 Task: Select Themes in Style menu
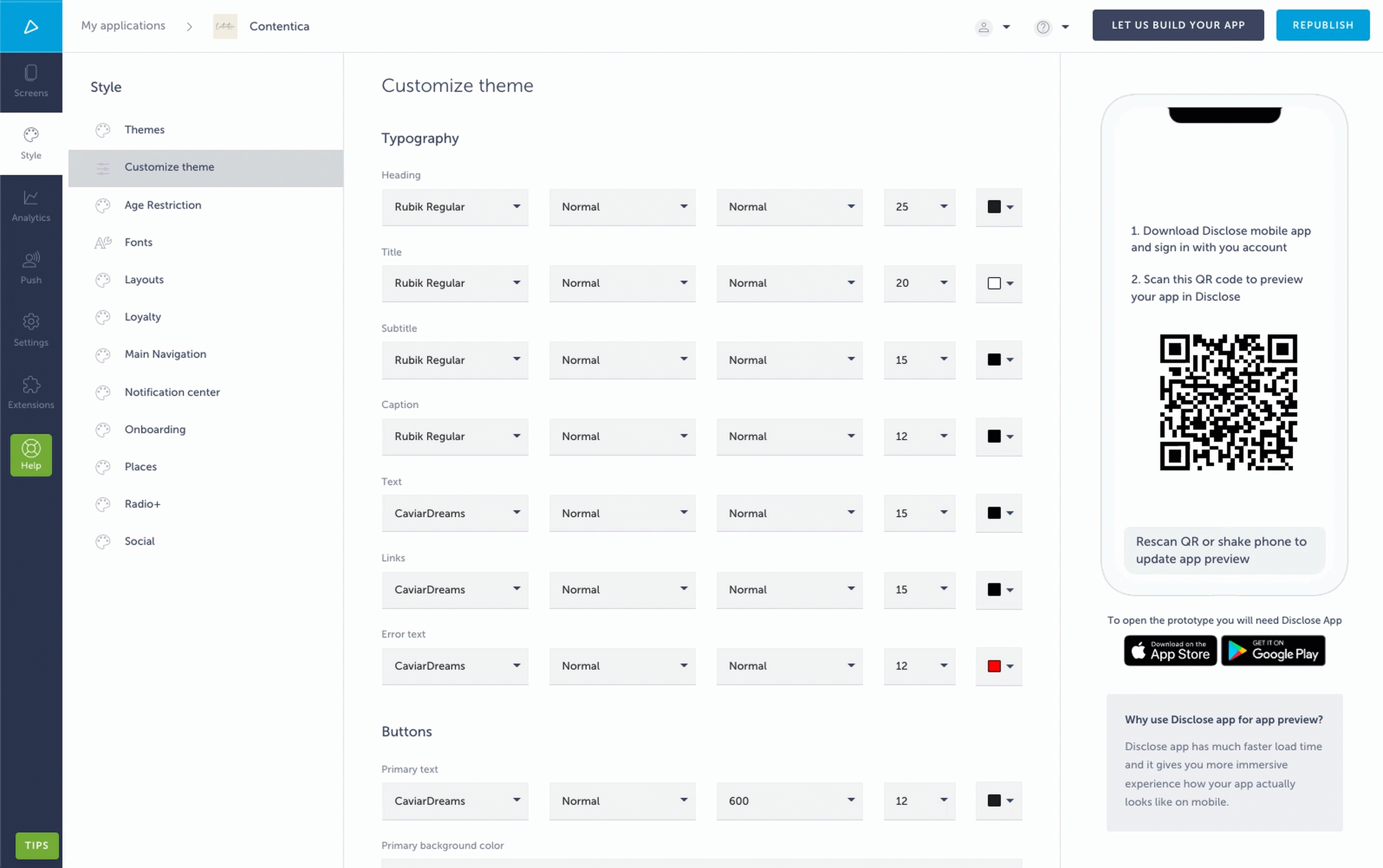point(145,130)
